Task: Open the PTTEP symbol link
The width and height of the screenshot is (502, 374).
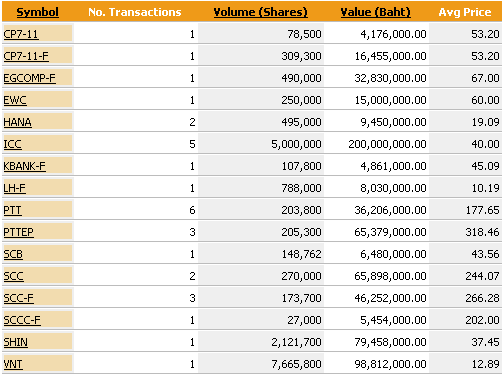Action: pos(19,232)
